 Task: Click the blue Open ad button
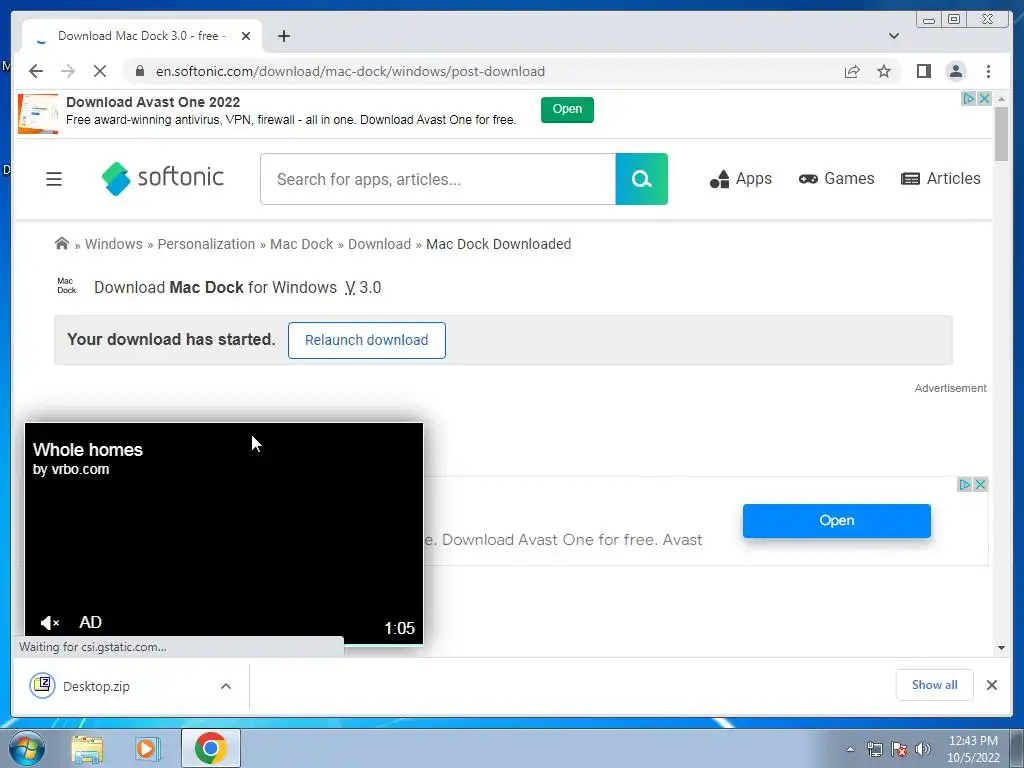(837, 520)
